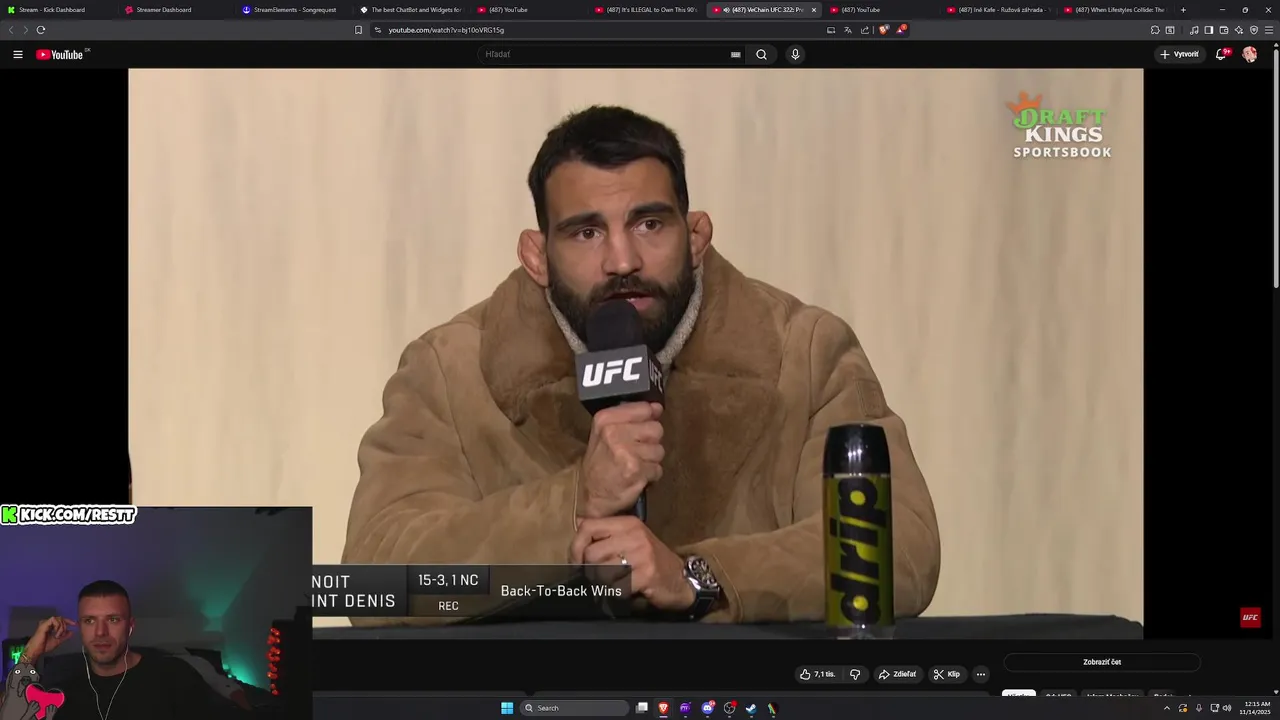Switch to StreamElements Songrequest tab
The image size is (1280, 720).
tap(295, 10)
